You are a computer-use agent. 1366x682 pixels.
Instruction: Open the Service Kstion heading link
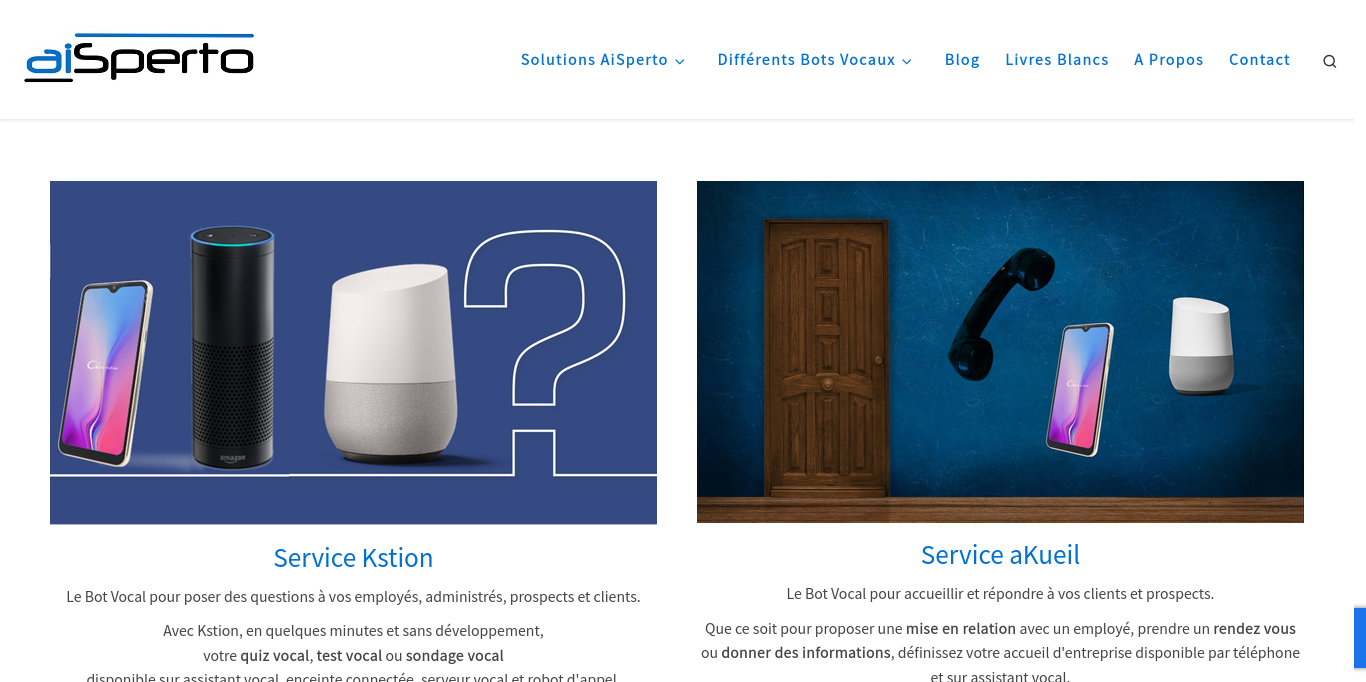353,558
